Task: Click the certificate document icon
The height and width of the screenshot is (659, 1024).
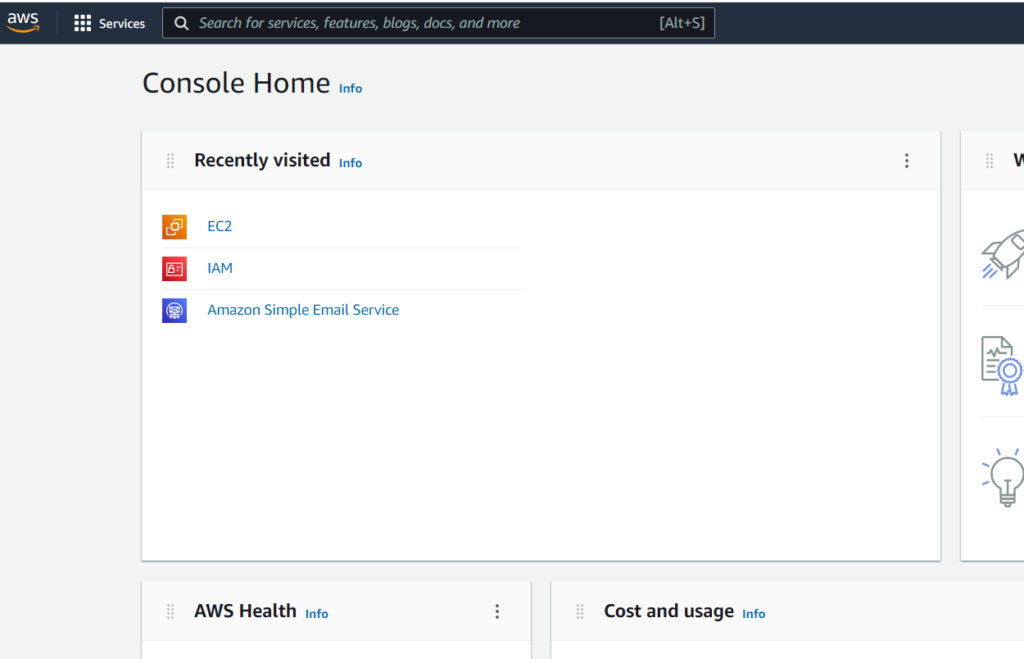Action: point(1002,366)
